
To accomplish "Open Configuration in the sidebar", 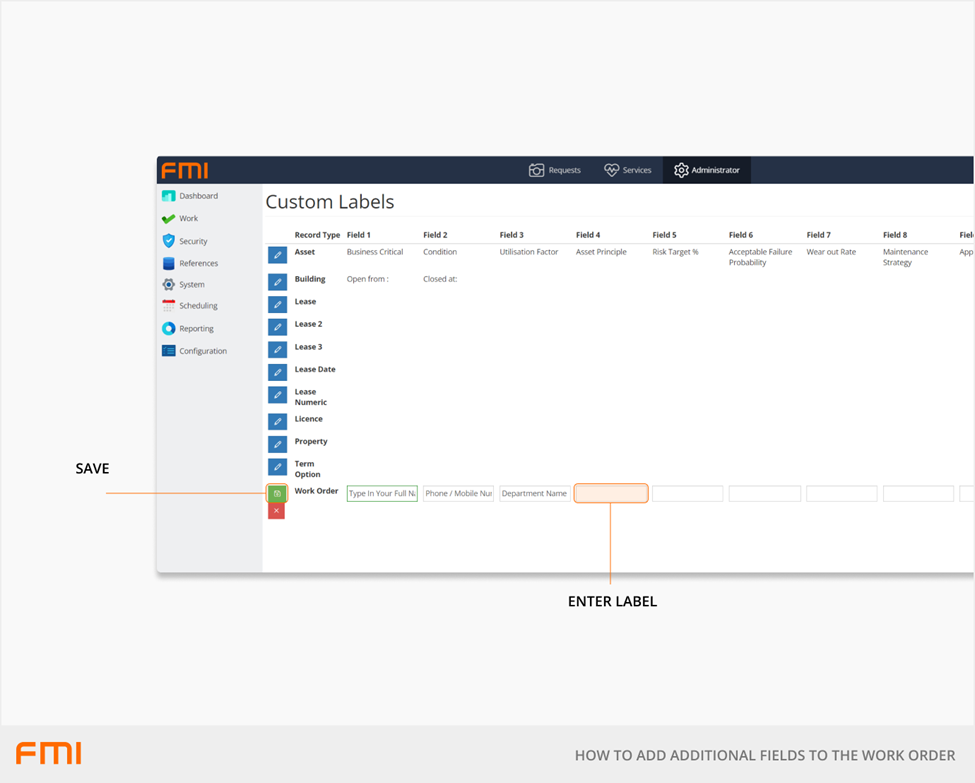I will coord(202,351).
